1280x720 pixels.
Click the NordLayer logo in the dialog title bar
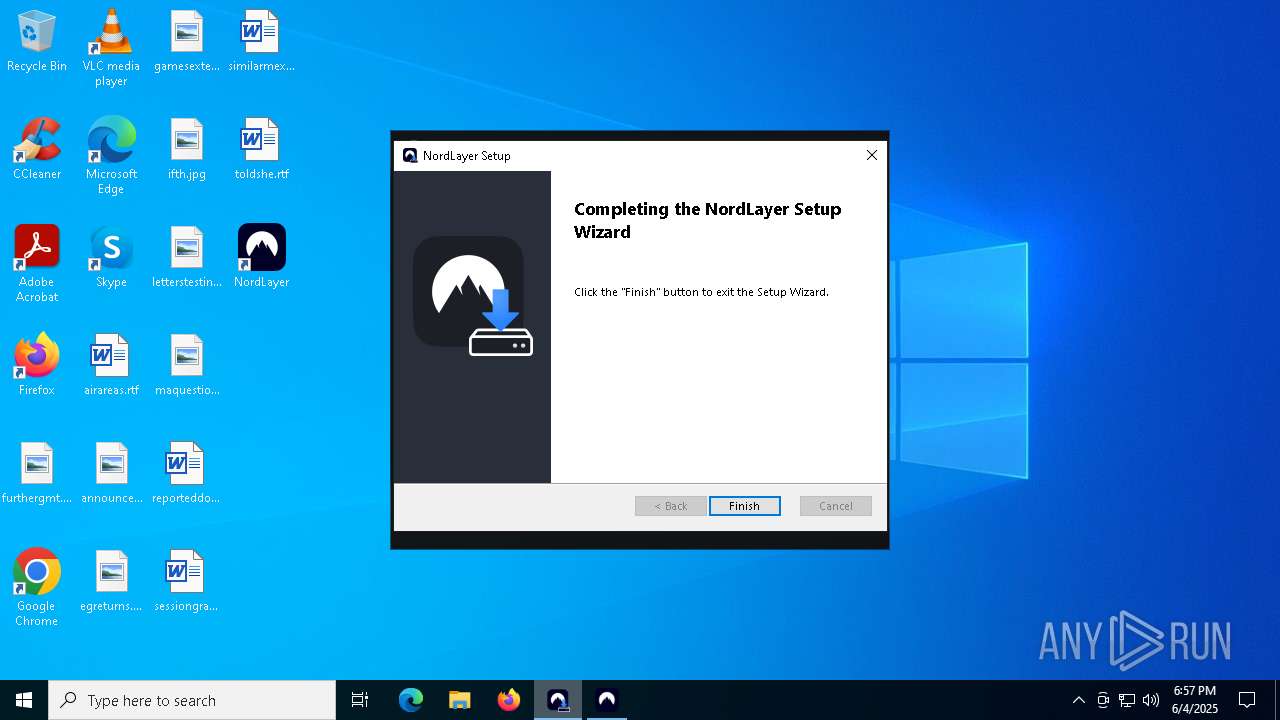point(410,155)
